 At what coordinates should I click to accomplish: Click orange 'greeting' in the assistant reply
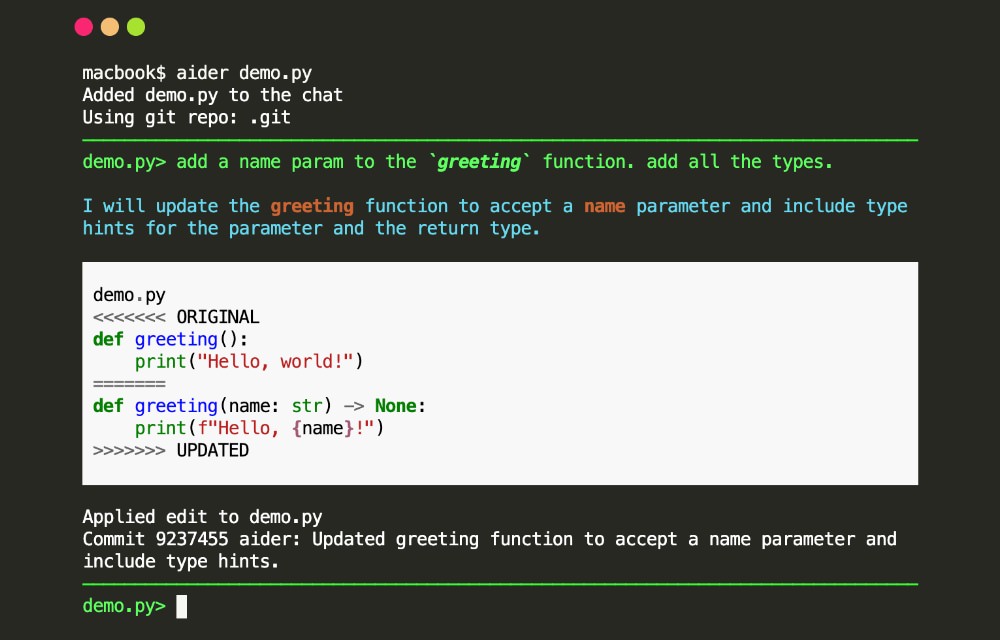coord(312,207)
